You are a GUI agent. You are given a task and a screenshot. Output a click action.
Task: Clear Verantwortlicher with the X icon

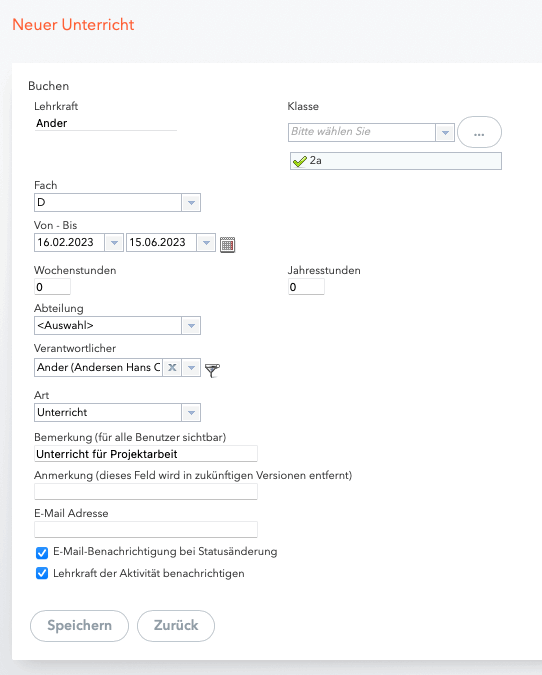pyautogui.click(x=172, y=368)
